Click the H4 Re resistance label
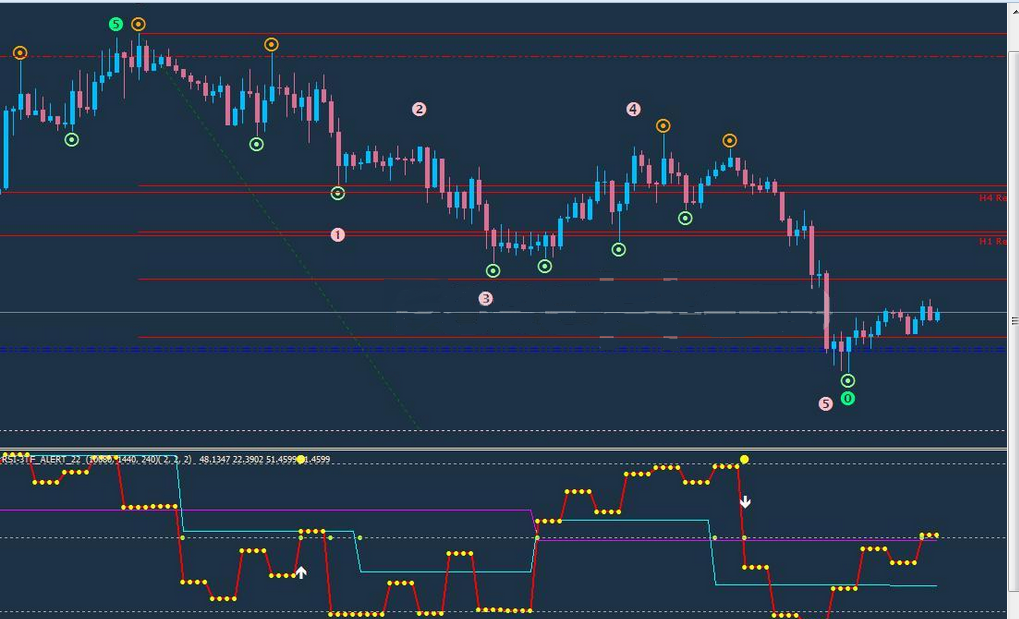1019x619 pixels. pyautogui.click(x=992, y=198)
